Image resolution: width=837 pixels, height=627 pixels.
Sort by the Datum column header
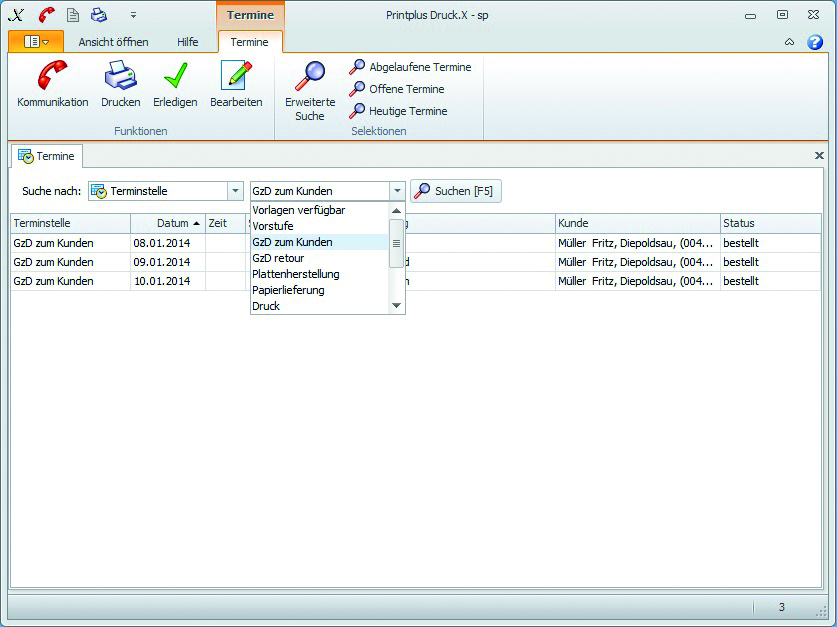click(x=166, y=223)
